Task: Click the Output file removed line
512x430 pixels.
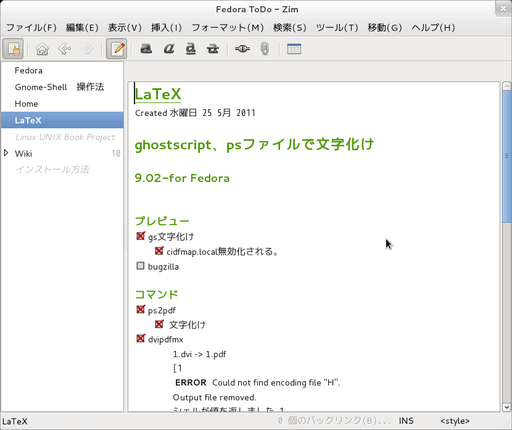Action: click(x=214, y=397)
